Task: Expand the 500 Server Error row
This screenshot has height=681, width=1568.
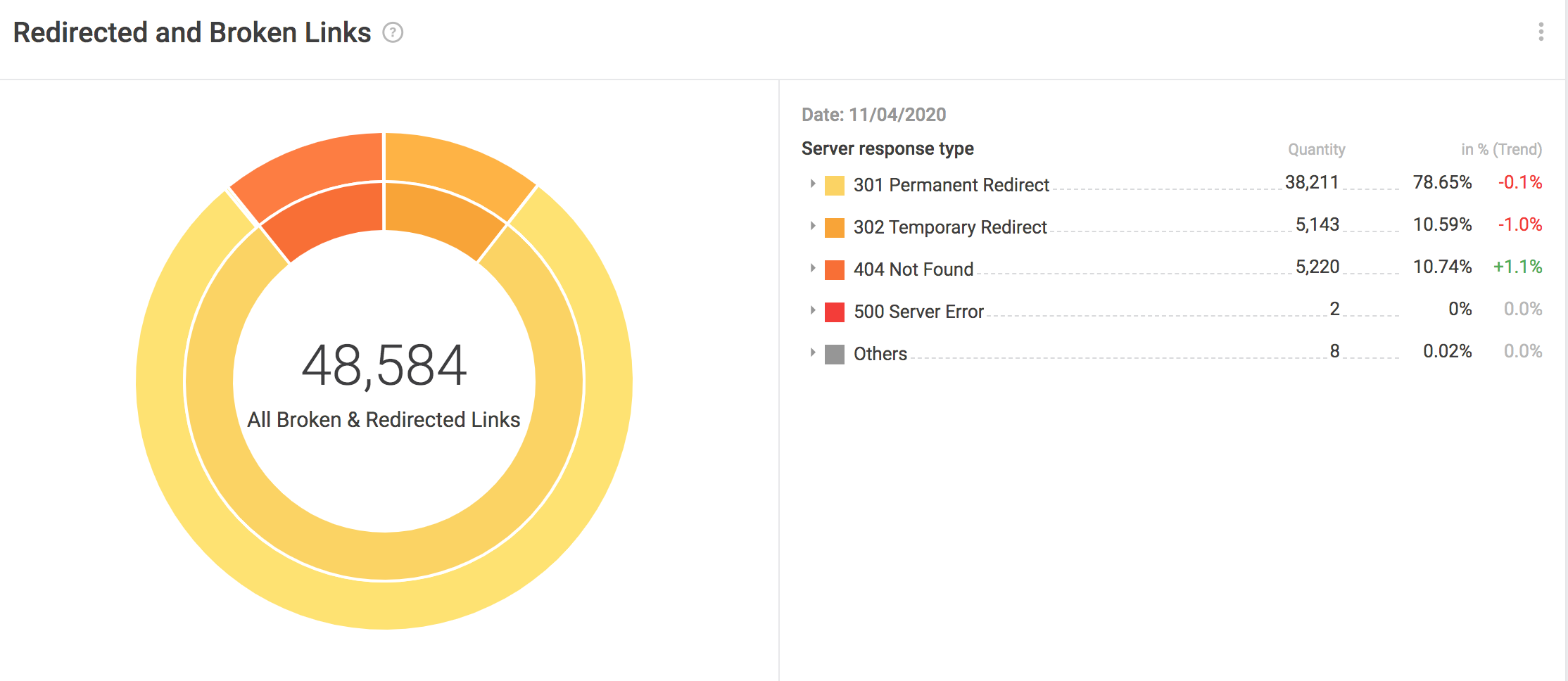Action: pyautogui.click(x=812, y=310)
